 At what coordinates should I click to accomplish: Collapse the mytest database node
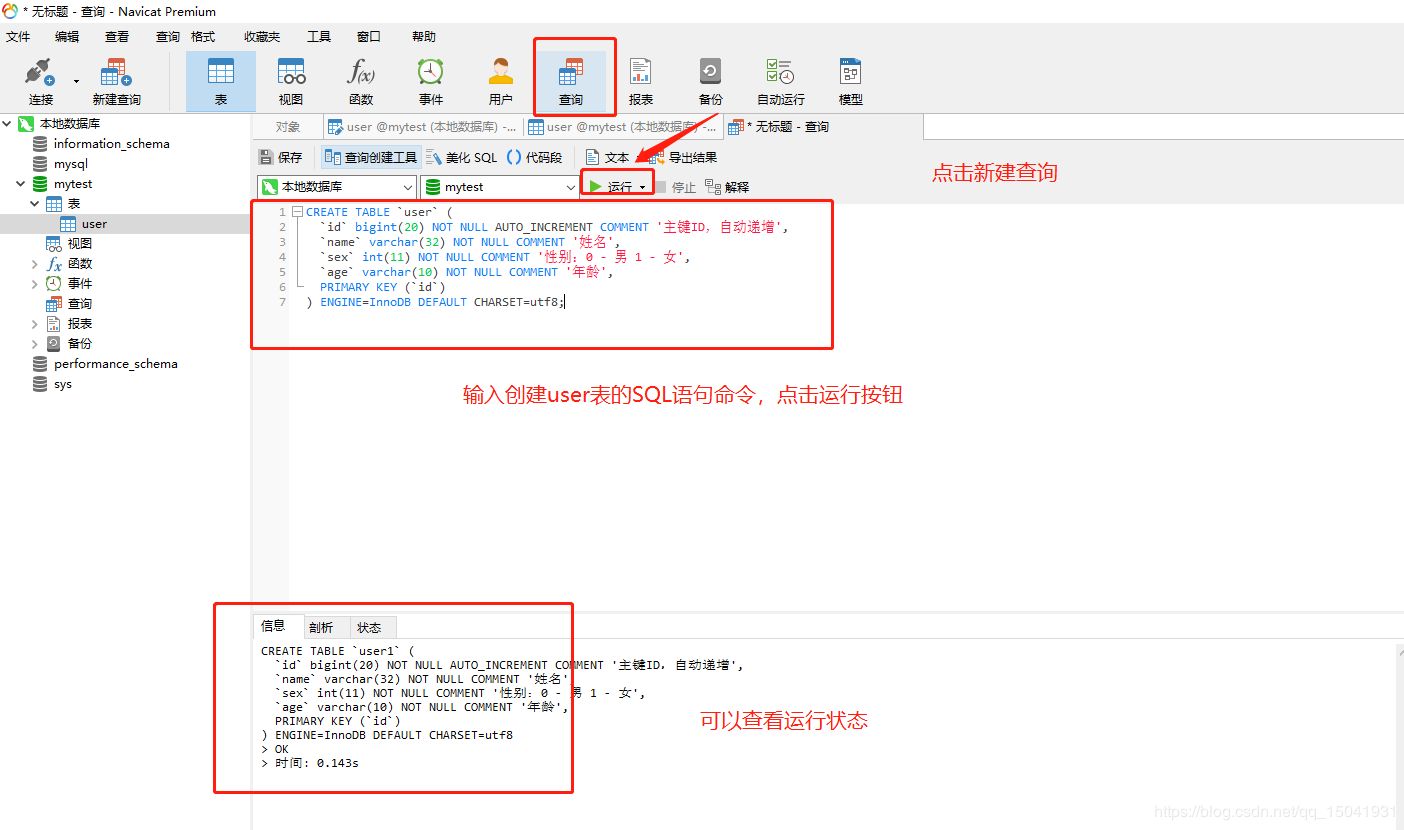click(x=21, y=184)
